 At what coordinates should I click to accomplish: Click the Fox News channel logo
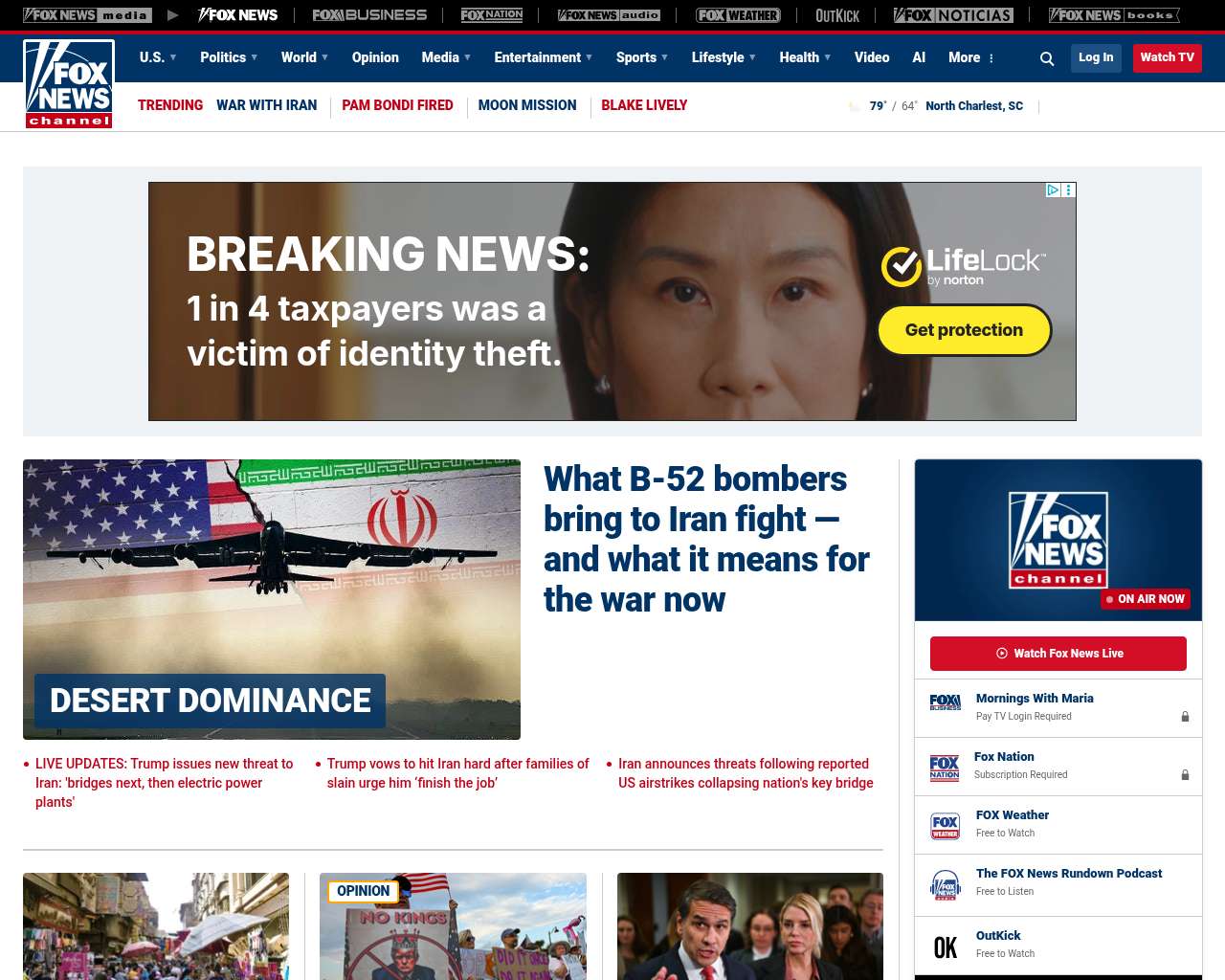69,84
